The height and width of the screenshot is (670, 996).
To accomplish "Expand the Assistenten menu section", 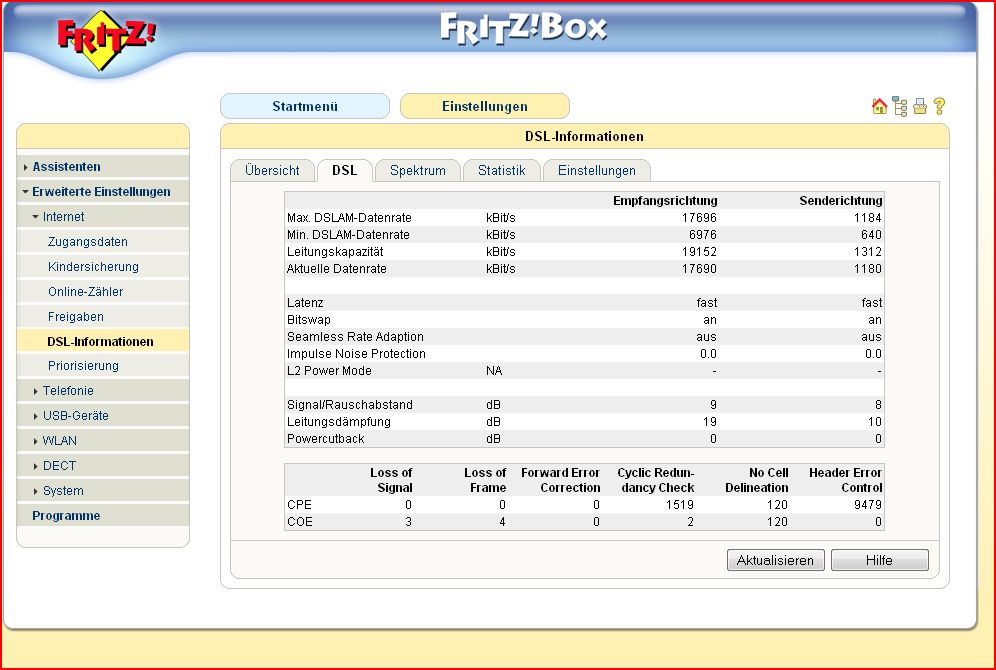I will click(66, 167).
